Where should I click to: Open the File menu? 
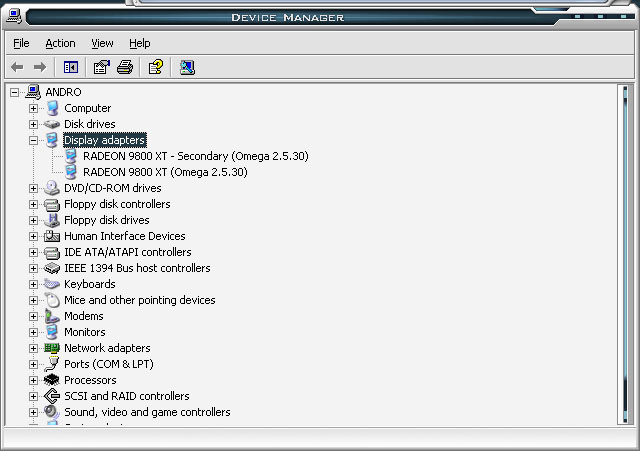tap(21, 43)
